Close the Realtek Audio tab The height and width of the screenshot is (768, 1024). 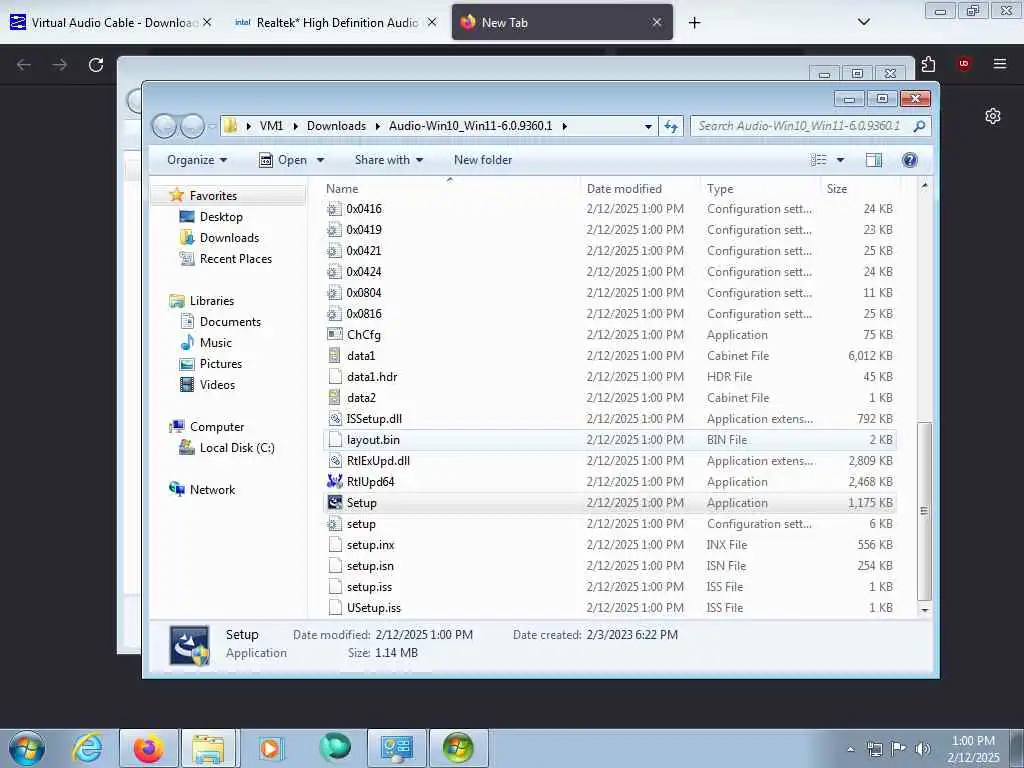click(432, 22)
